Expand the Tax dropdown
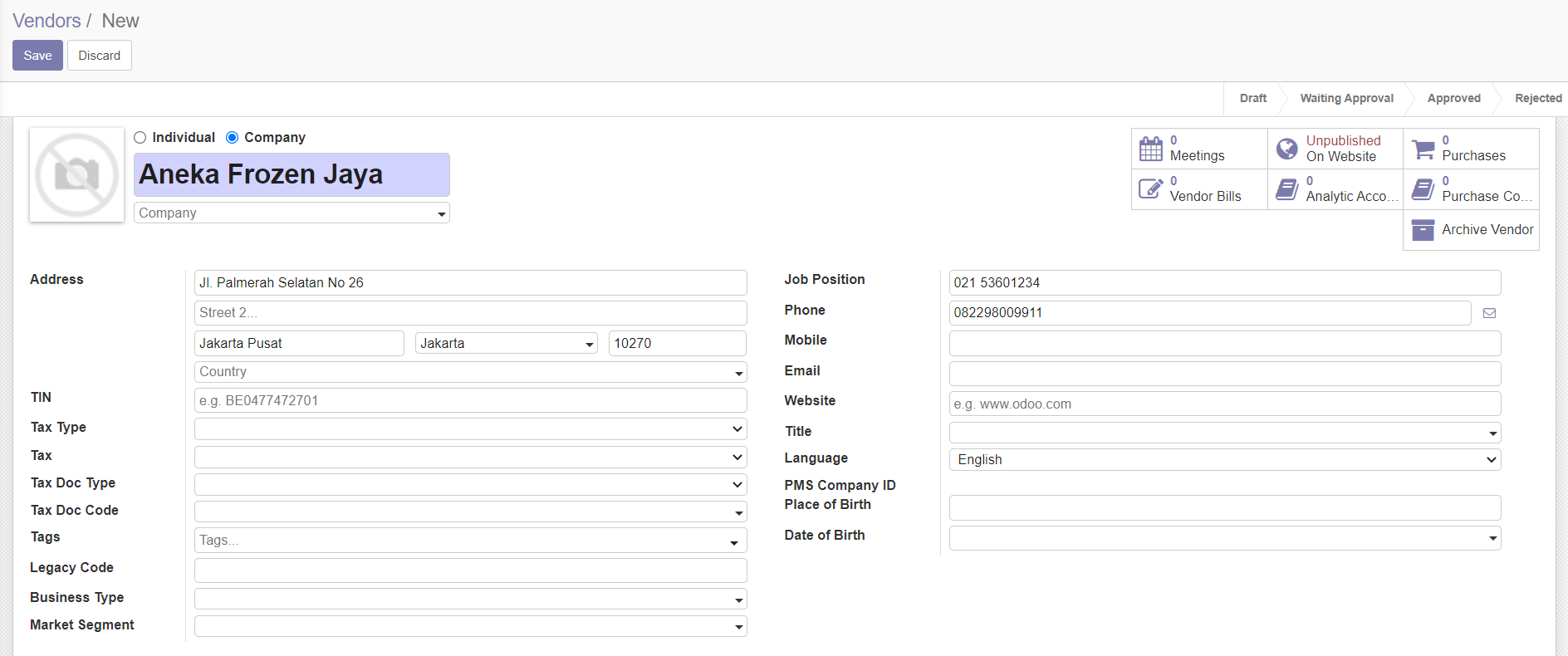Image resolution: width=1568 pixels, height=656 pixels. 470,457
